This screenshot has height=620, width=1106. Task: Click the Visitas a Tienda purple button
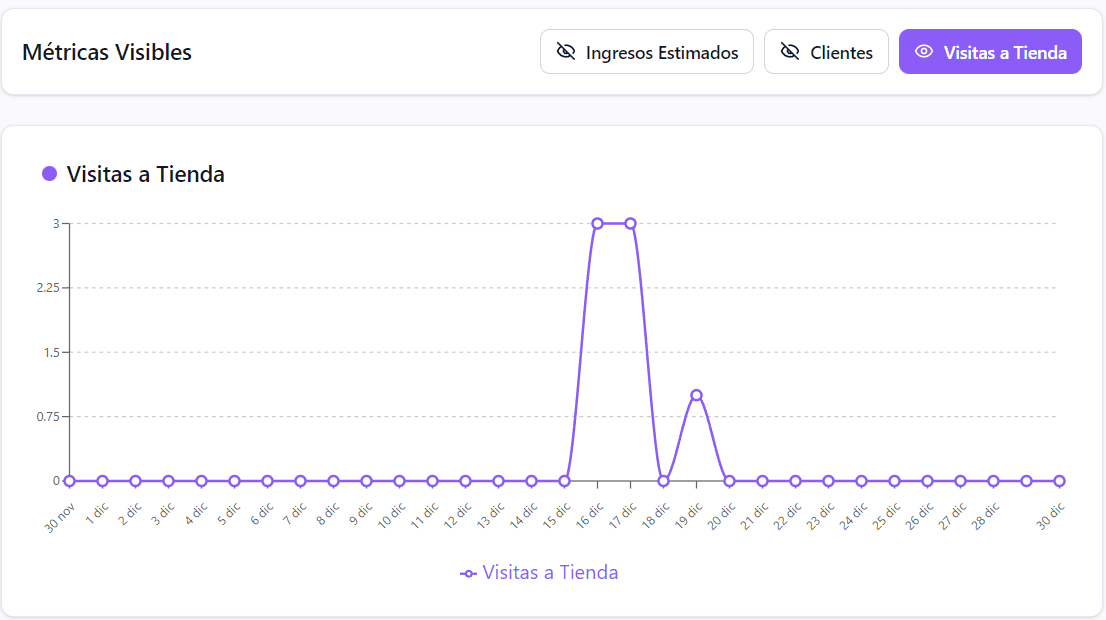click(990, 50)
